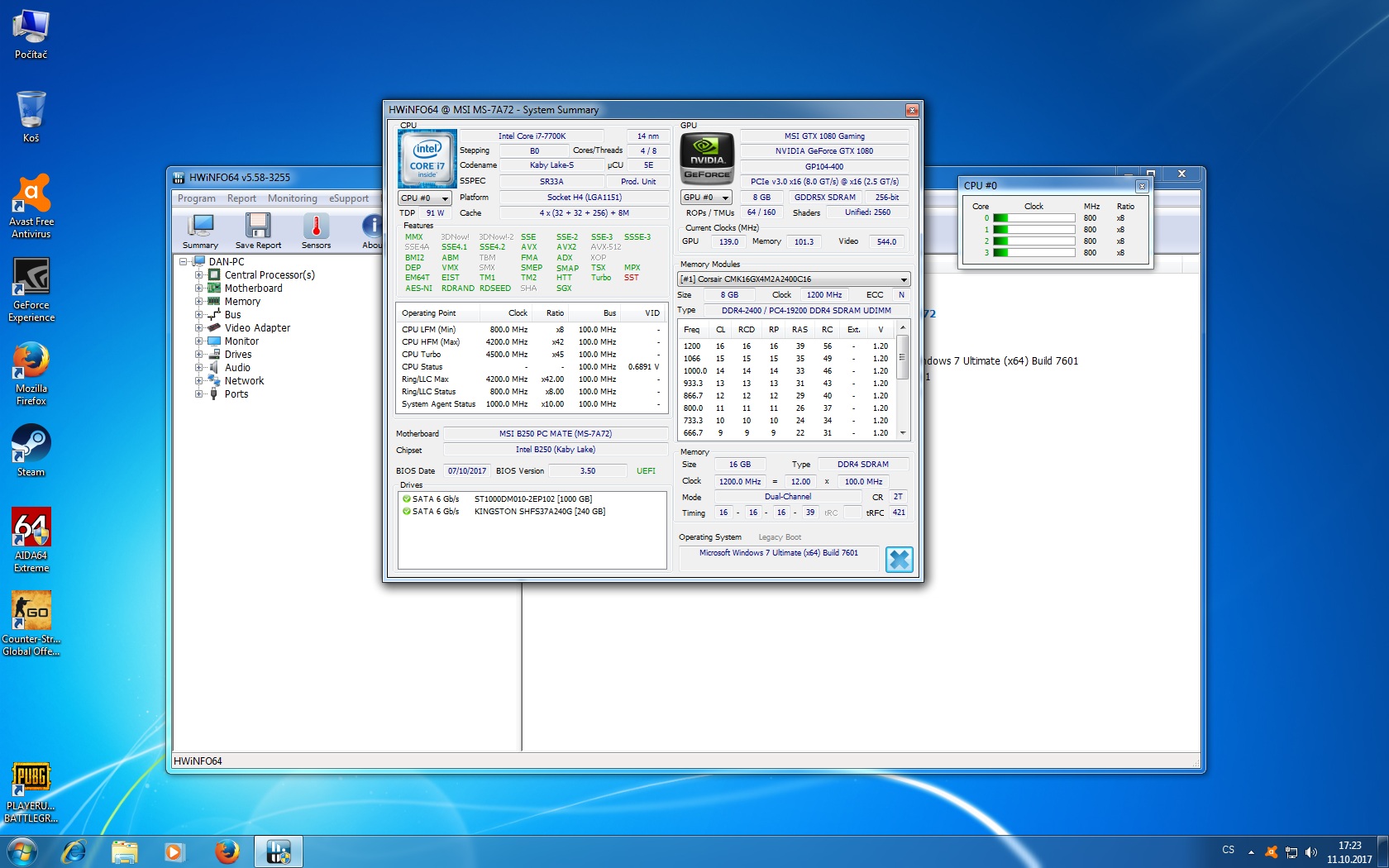1389x868 pixels.
Task: Click the Windows Start button
Action: (x=21, y=851)
